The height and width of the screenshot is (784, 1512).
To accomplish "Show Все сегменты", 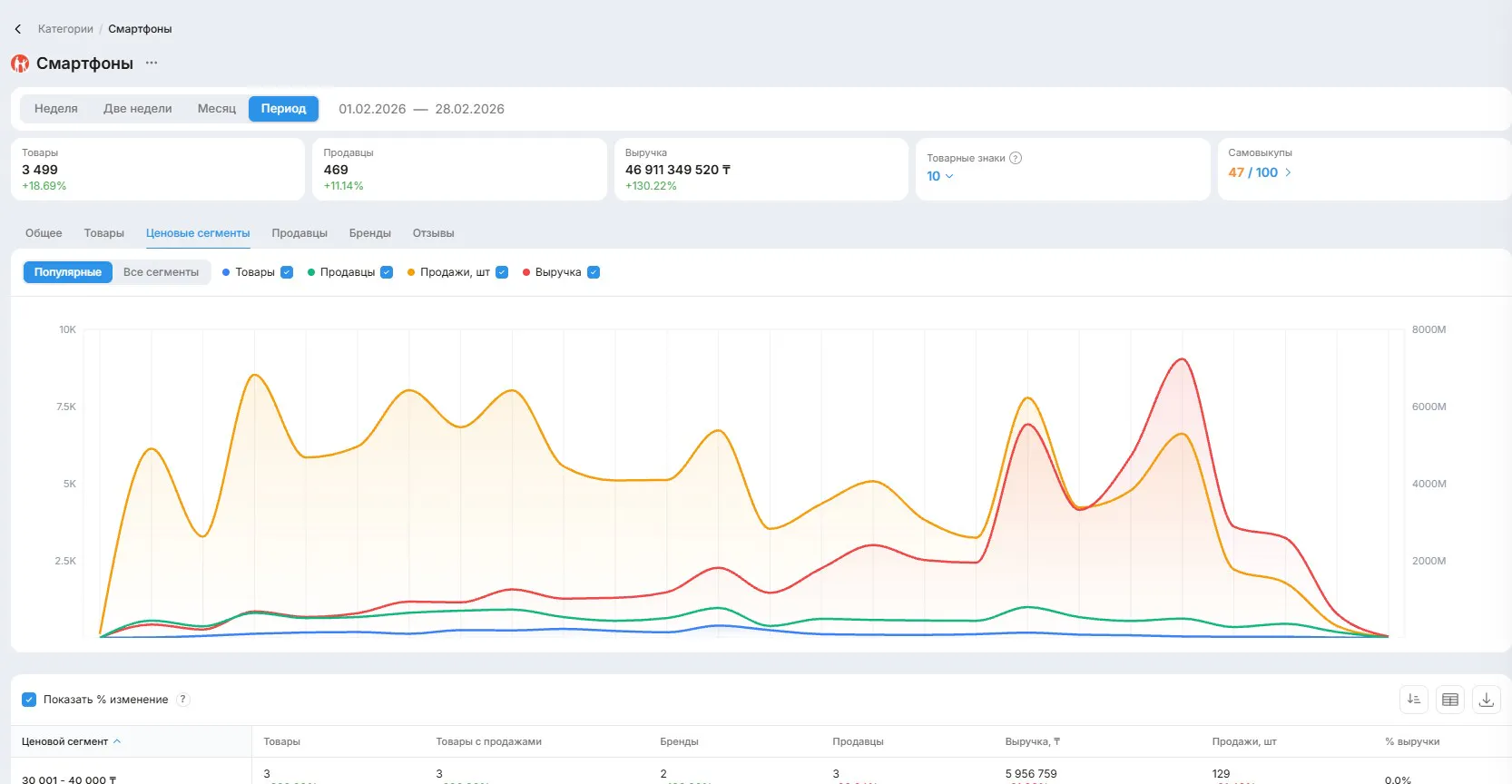I will coord(161,272).
